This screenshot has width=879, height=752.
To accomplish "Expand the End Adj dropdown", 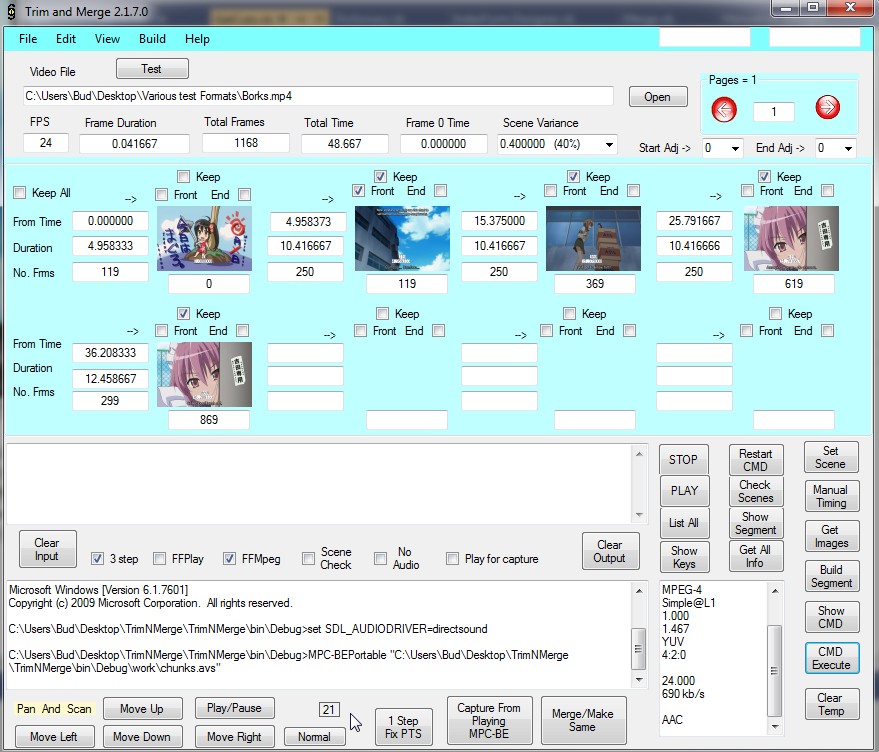I will click(x=848, y=149).
